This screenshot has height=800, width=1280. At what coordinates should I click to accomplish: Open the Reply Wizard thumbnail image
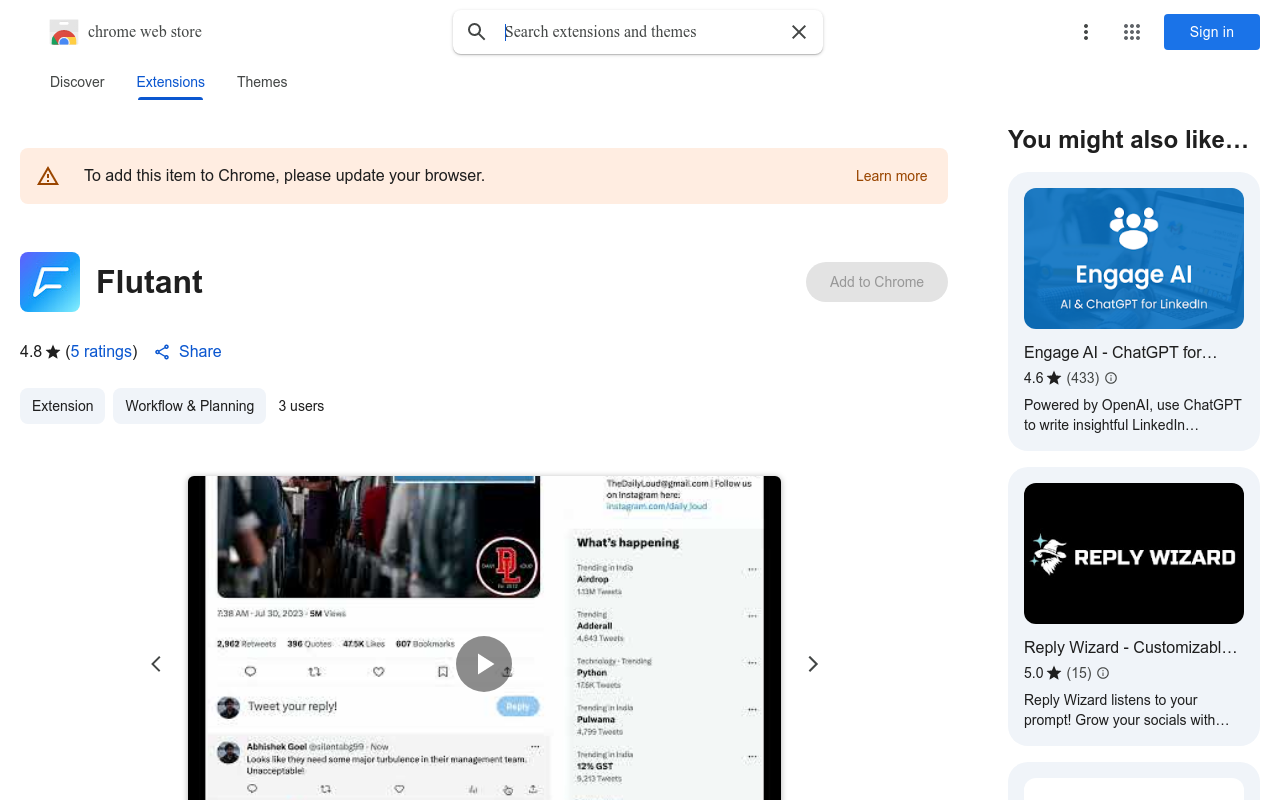click(1134, 553)
